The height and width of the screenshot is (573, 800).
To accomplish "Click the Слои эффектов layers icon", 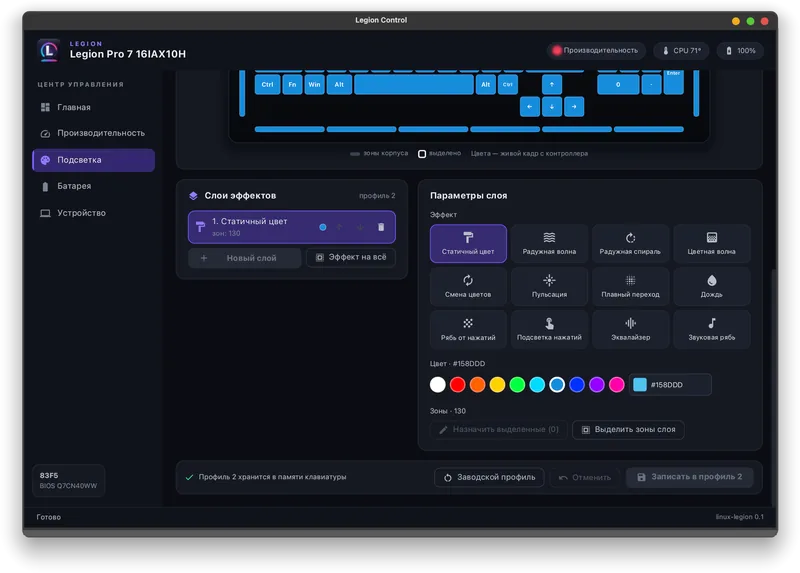I will [193, 195].
